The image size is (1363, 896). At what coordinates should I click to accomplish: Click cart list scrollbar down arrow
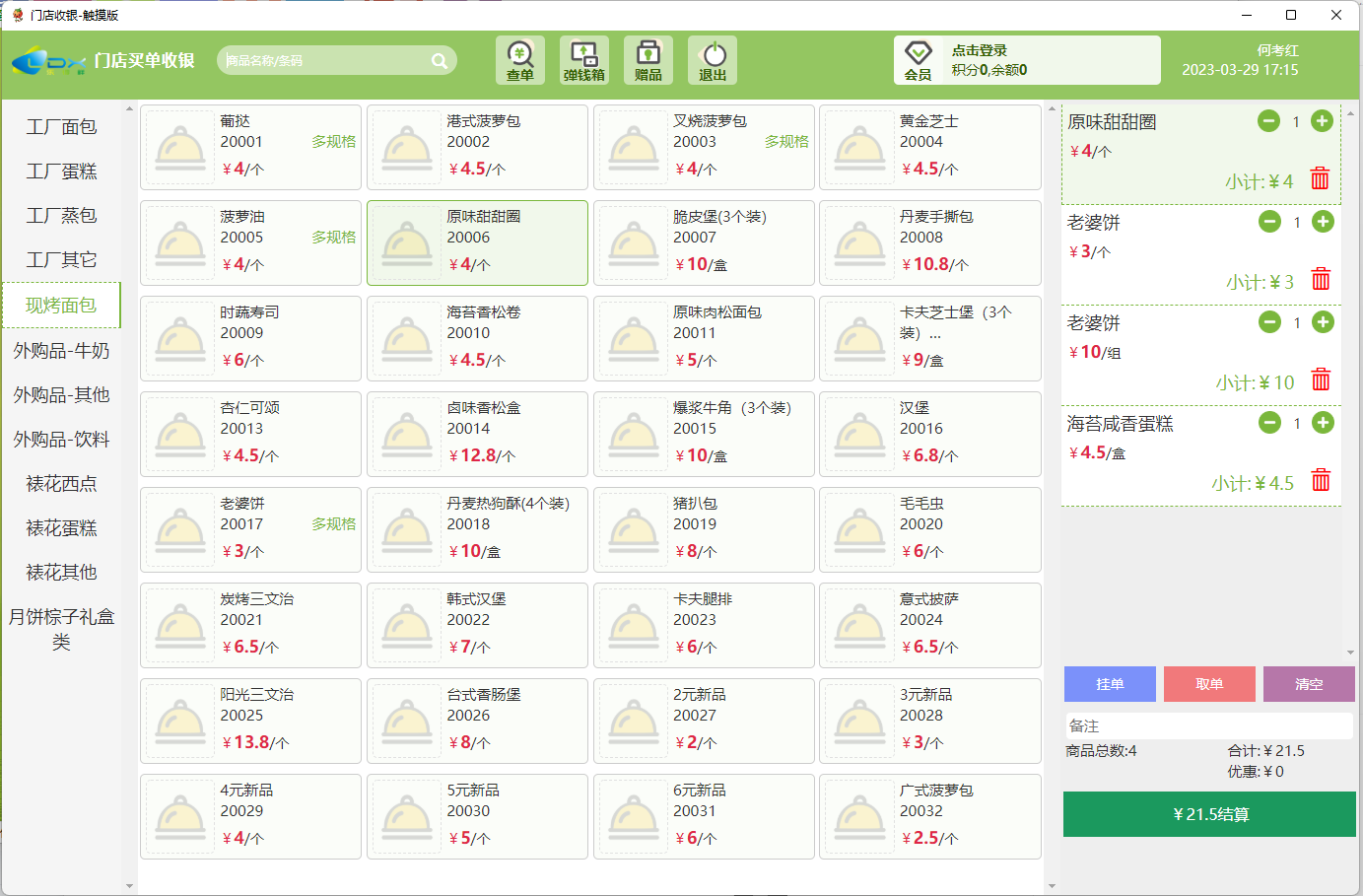1349,653
